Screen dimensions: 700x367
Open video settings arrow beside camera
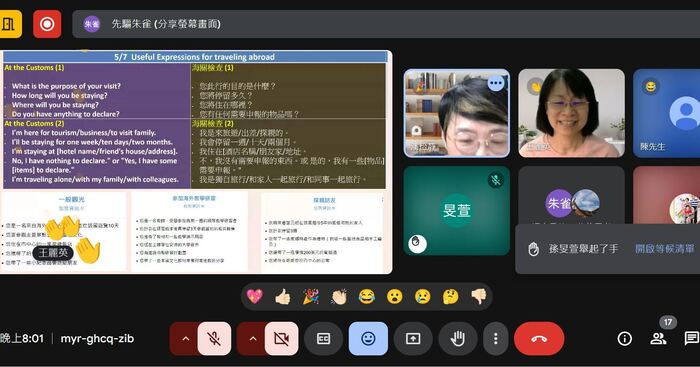point(252,339)
